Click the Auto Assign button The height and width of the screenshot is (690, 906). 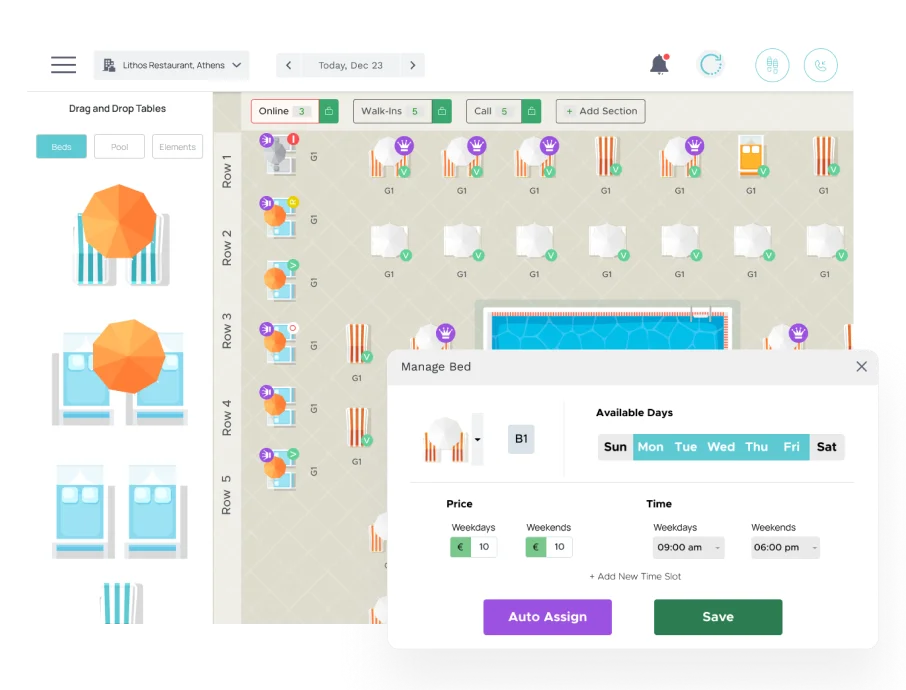pyautogui.click(x=547, y=617)
